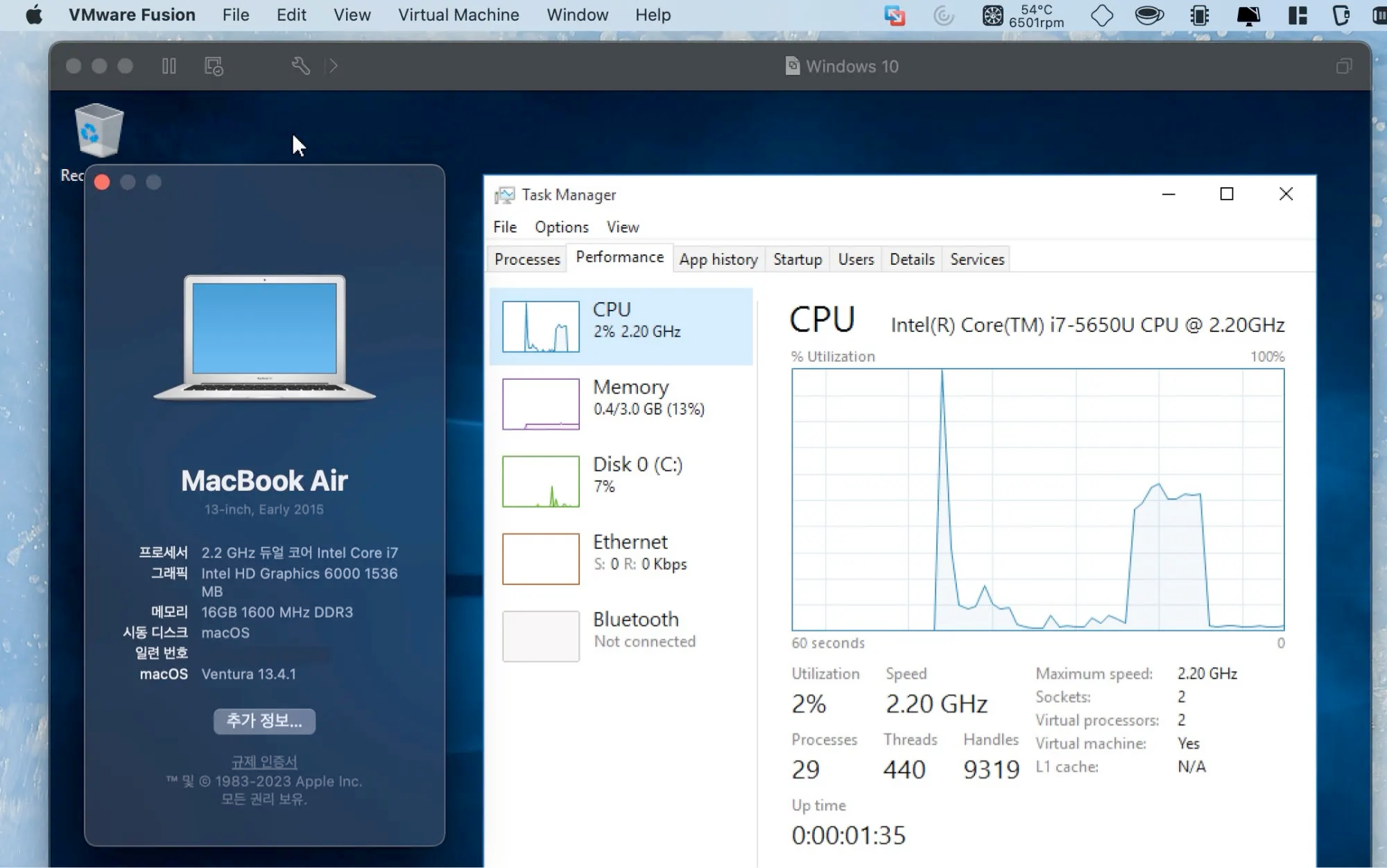The height and width of the screenshot is (868, 1387).
Task: Click the 'Intel(R) Core(TM) i7-5650U' CPU name
Action: click(x=1087, y=324)
